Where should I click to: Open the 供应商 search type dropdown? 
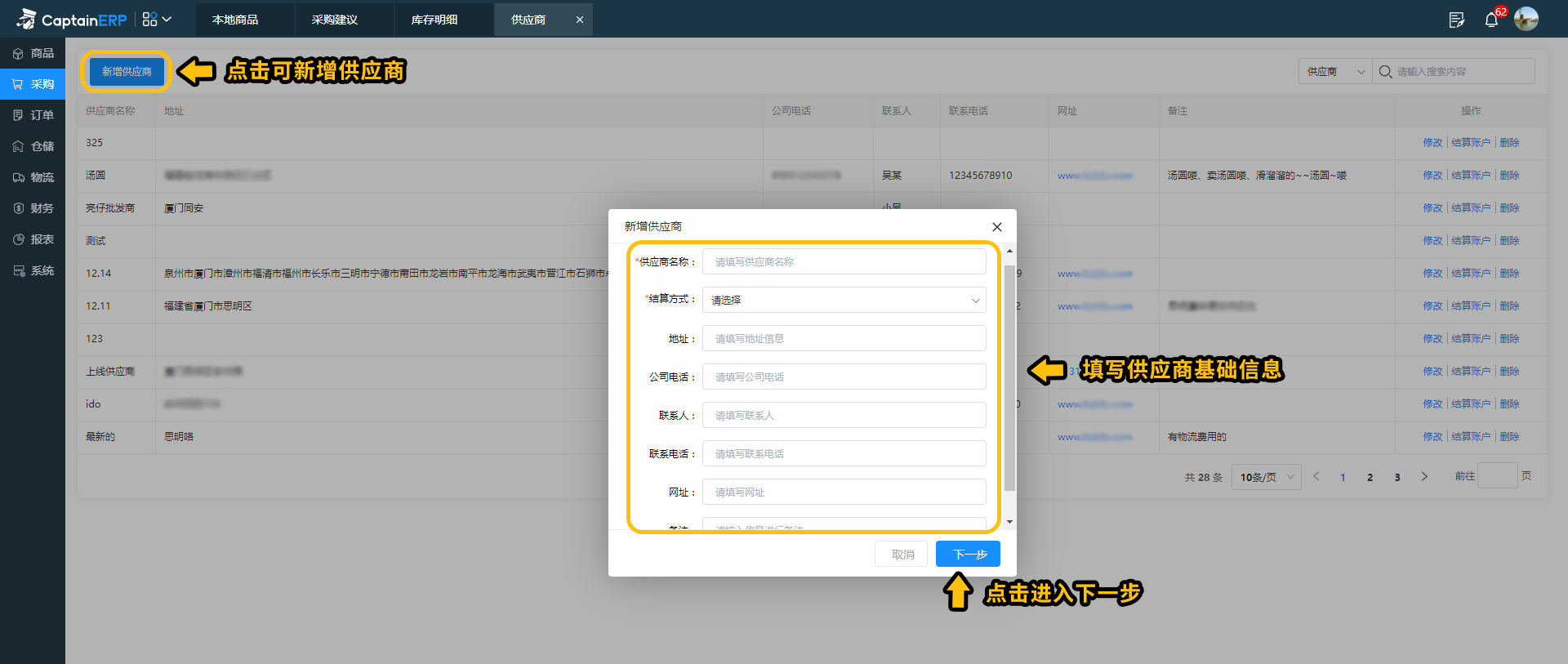pyautogui.click(x=1335, y=71)
